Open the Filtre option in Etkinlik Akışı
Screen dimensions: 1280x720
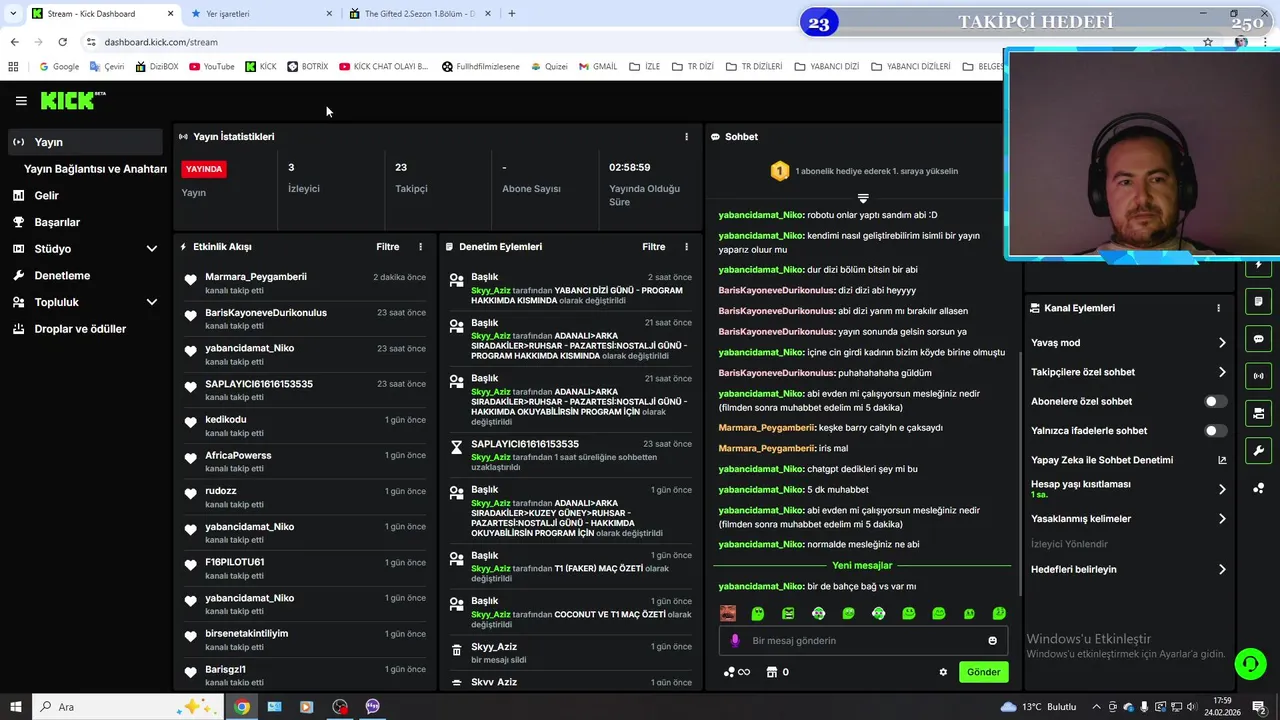(x=387, y=247)
